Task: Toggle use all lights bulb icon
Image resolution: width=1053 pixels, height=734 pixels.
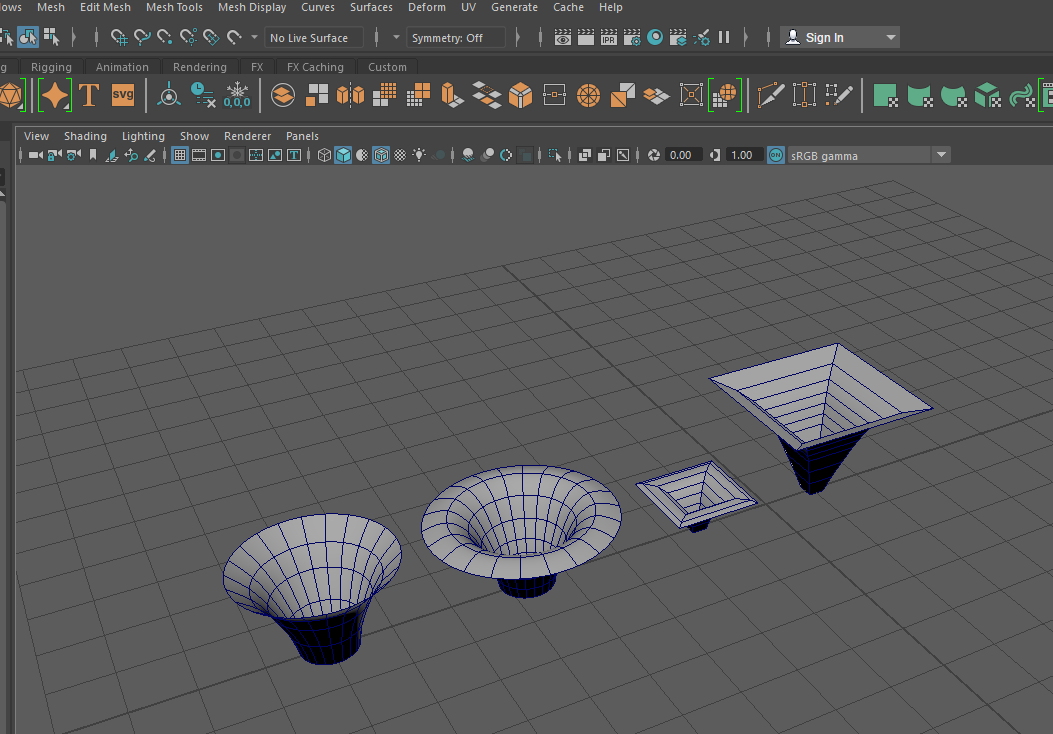Action: pyautogui.click(x=419, y=156)
